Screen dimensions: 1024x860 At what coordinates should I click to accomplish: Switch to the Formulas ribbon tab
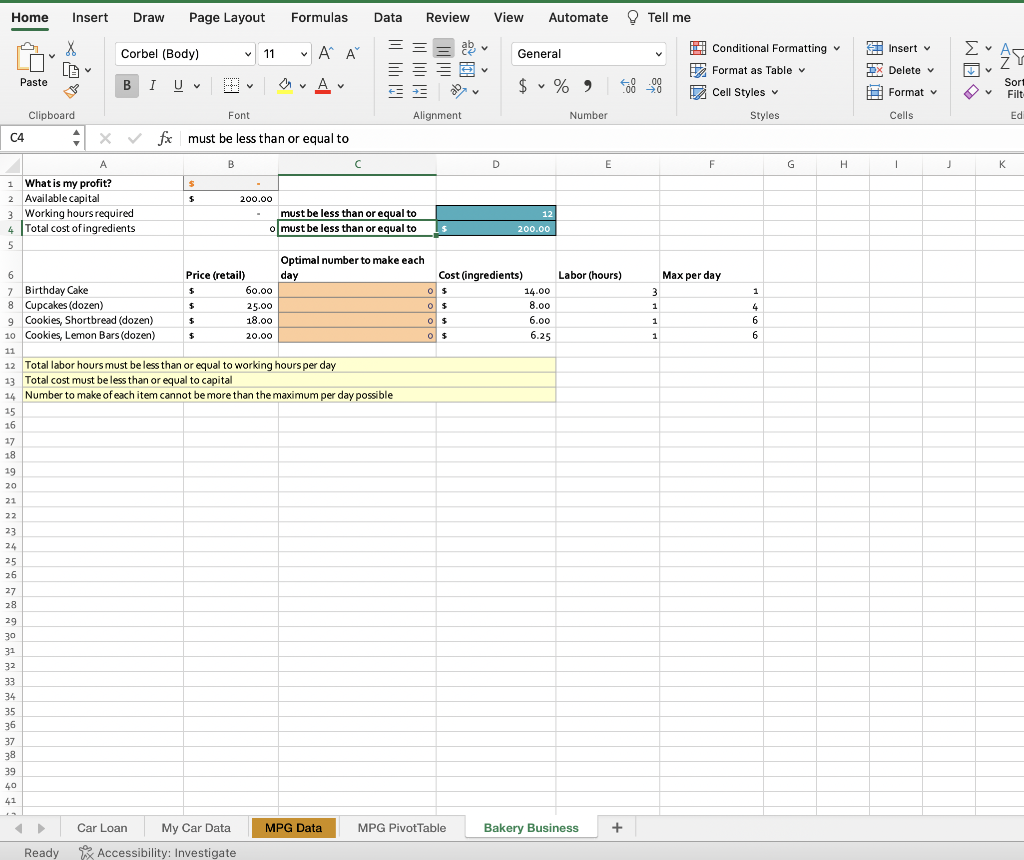pyautogui.click(x=319, y=17)
